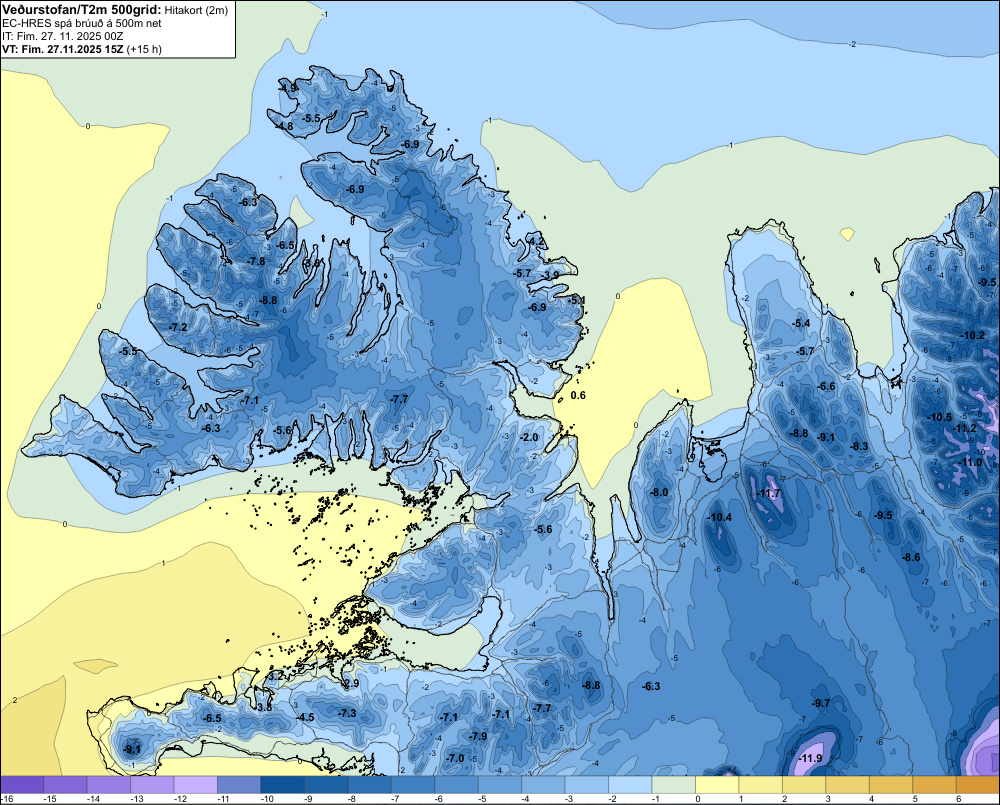This screenshot has height=805, width=1000.
Task: Click the -8.3 temperature value
Action: pyautogui.click(x=860, y=447)
